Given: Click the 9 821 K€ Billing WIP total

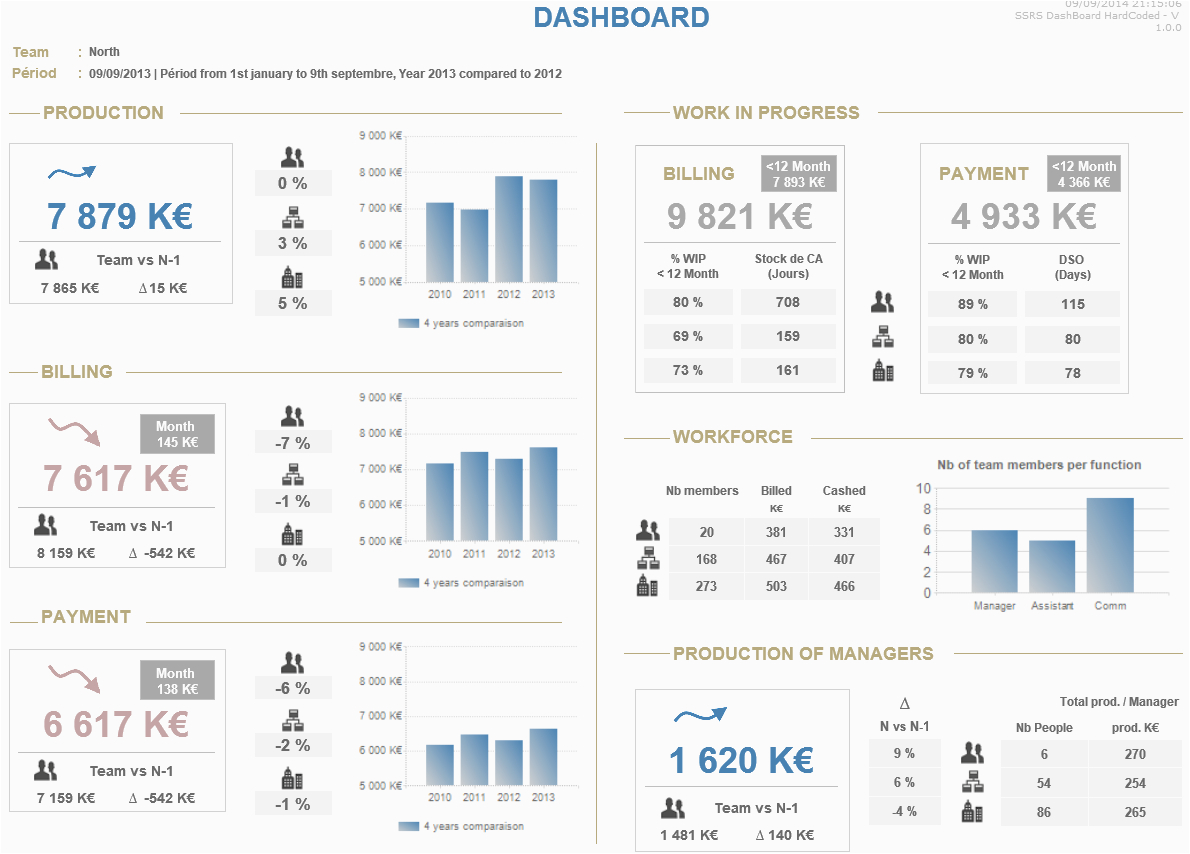Looking at the screenshot, I should pyautogui.click(x=740, y=216).
